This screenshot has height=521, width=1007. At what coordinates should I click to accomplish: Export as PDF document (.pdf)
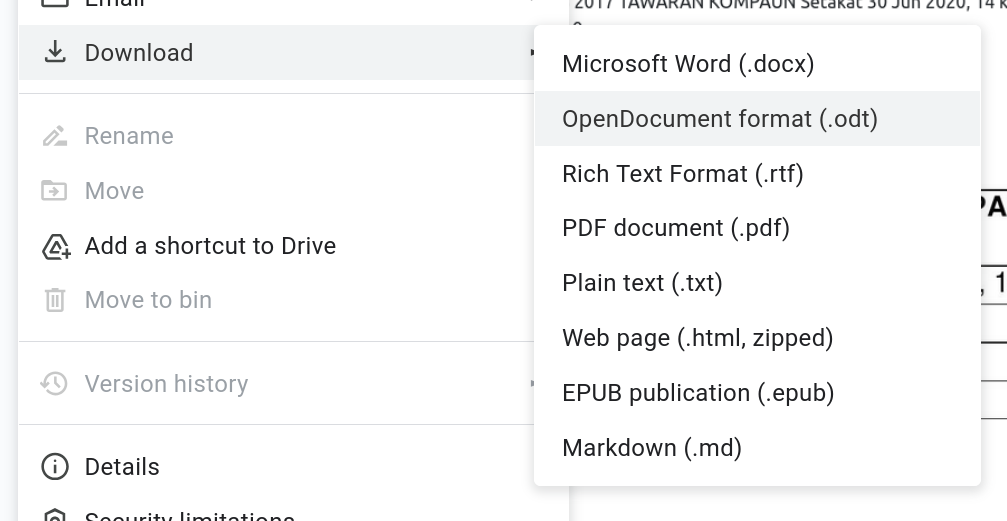pyautogui.click(x=676, y=228)
